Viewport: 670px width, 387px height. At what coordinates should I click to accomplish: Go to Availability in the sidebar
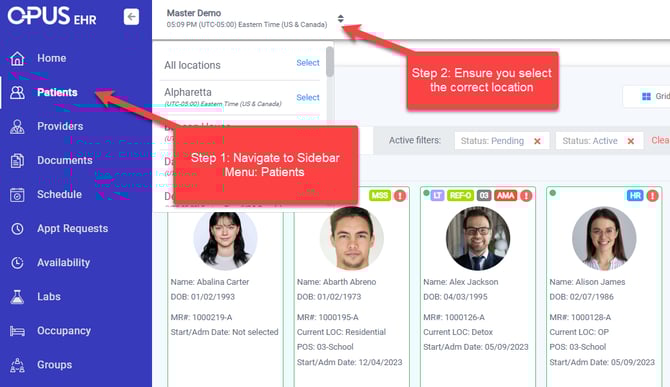pos(64,263)
